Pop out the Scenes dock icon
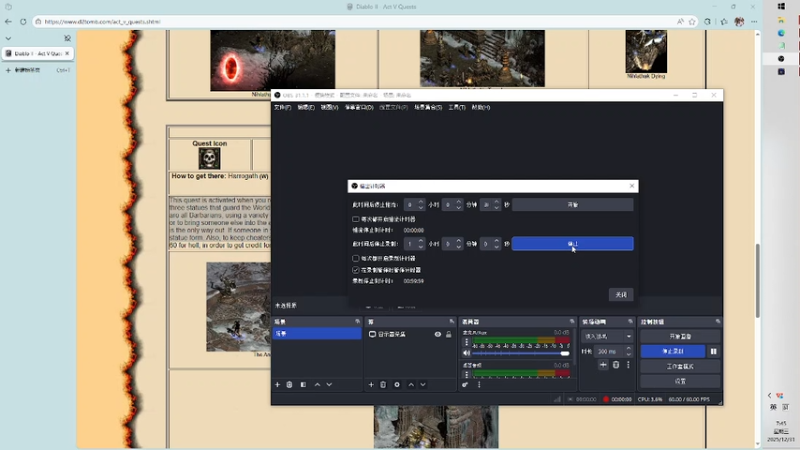Image resolution: width=800 pixels, height=450 pixels. pyautogui.click(x=357, y=321)
